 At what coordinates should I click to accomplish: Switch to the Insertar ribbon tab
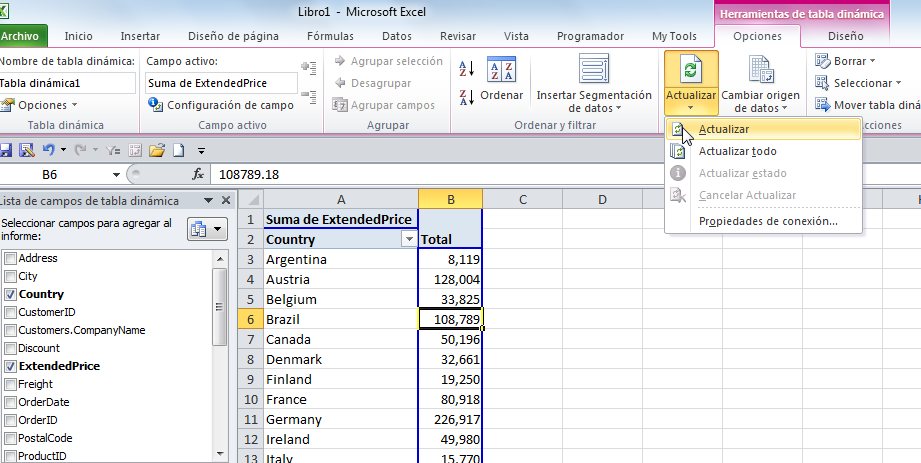coord(140,36)
